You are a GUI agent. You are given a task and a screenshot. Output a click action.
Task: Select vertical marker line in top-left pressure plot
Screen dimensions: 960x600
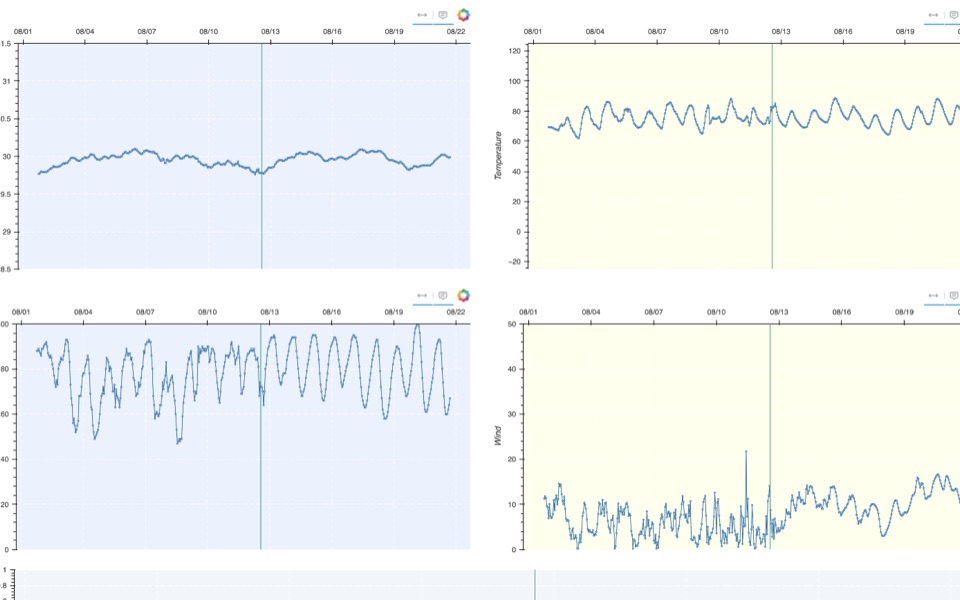coord(261,156)
